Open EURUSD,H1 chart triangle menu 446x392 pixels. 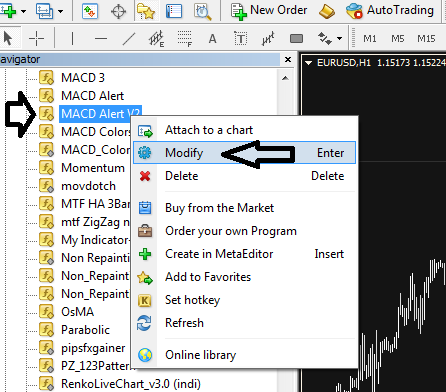(x=308, y=63)
